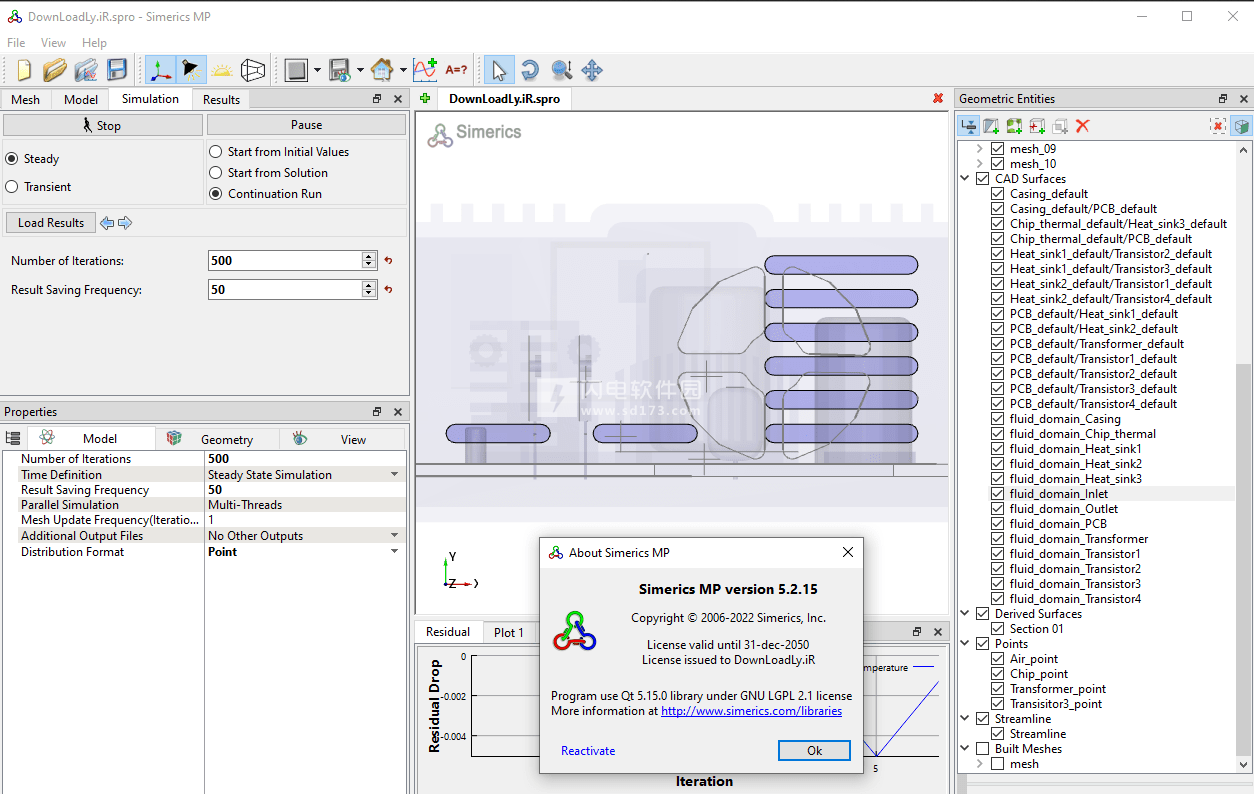
Task: Select the Transient radio button
Action: click(12, 187)
